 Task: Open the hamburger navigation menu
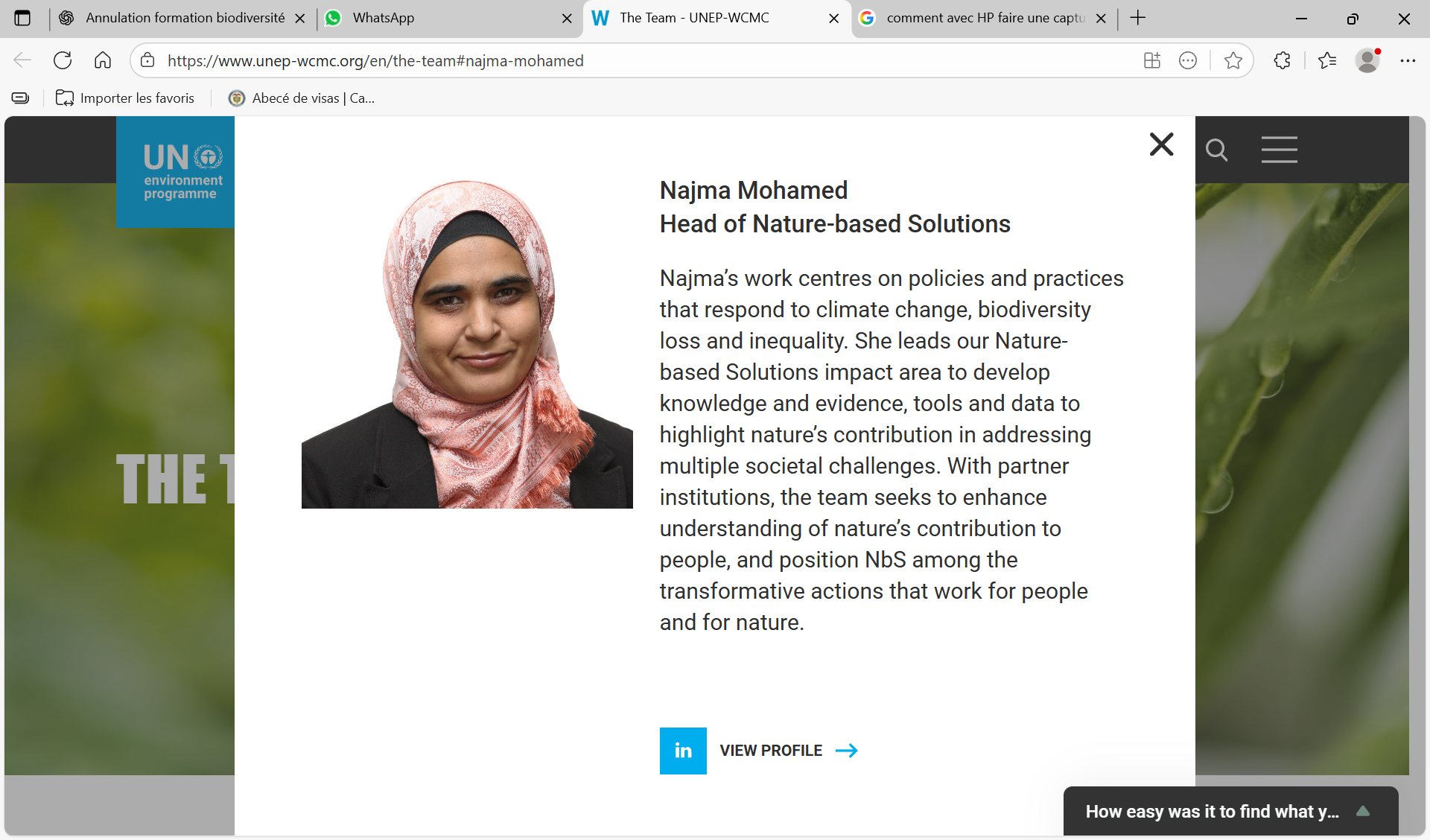[x=1279, y=150]
